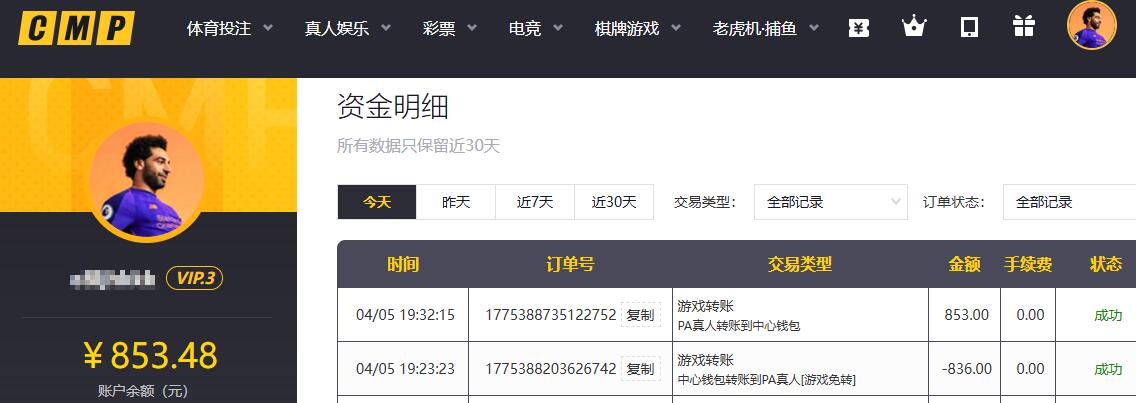Click the gift box promotions icon
The image size is (1136, 403).
[1023, 27]
